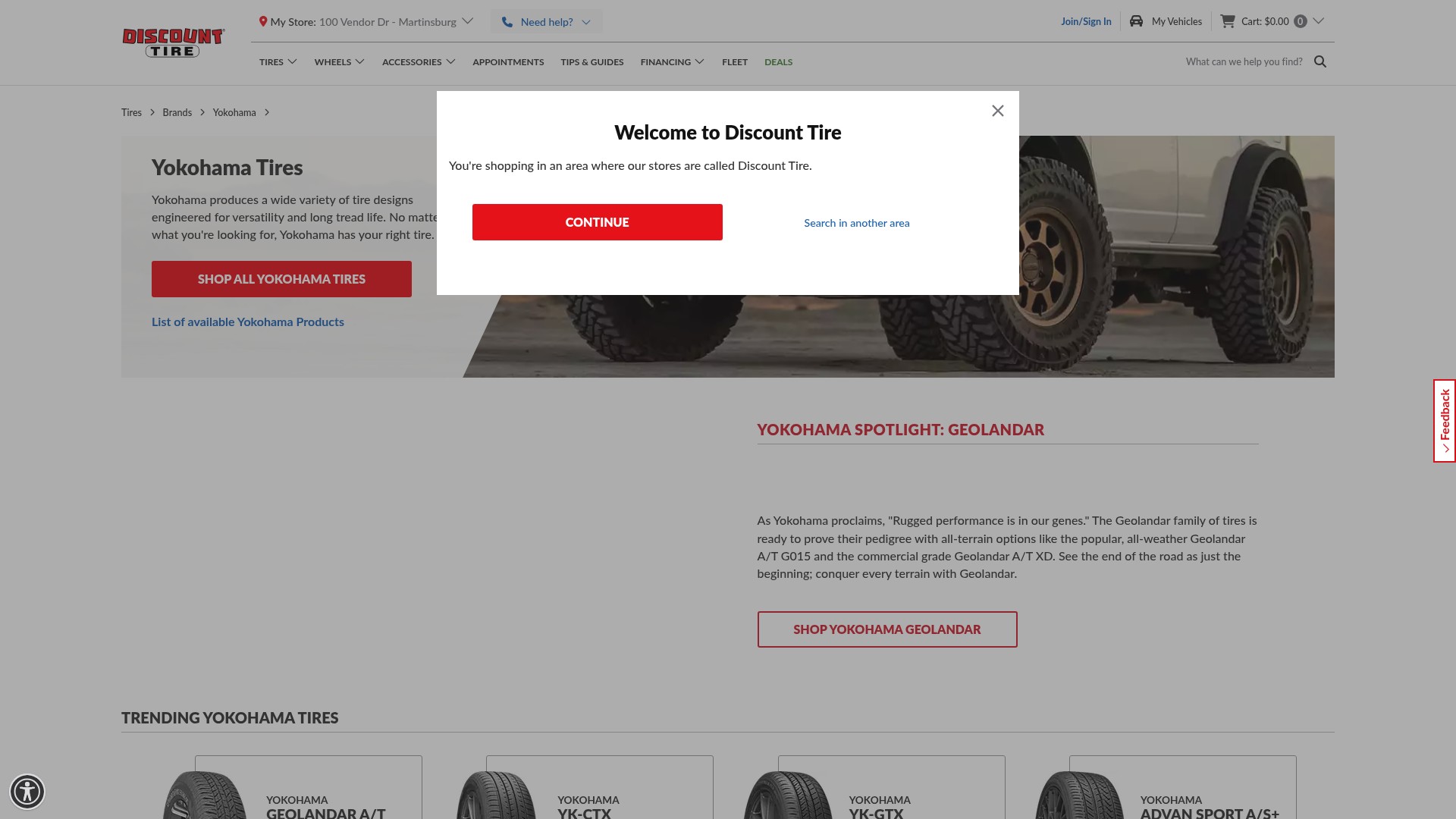
Task: Click SHOP YOKOHAMA GEOLANDAR button
Action: coord(886,629)
